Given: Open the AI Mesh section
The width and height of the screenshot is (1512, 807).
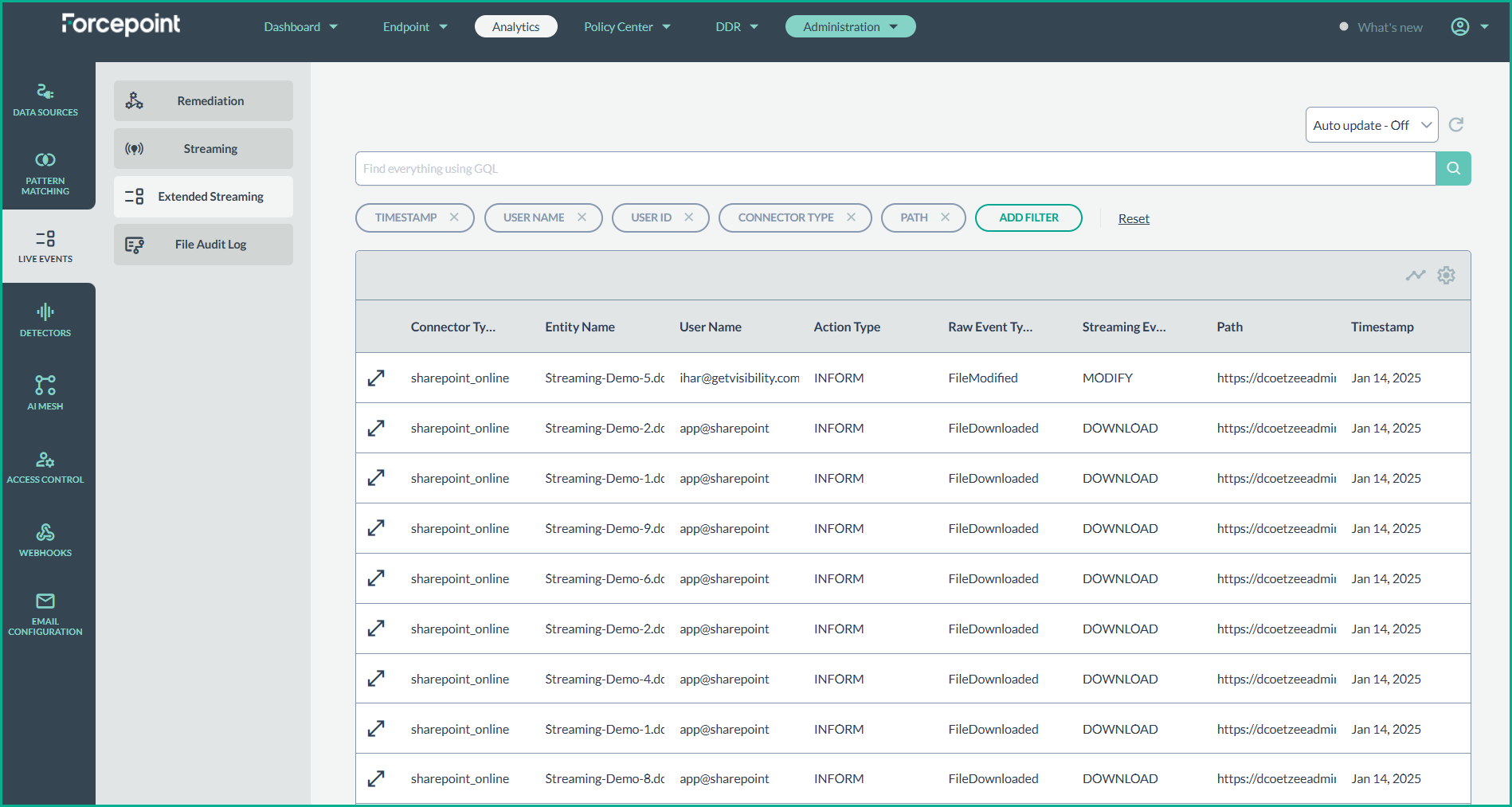Looking at the screenshot, I should click(x=45, y=393).
